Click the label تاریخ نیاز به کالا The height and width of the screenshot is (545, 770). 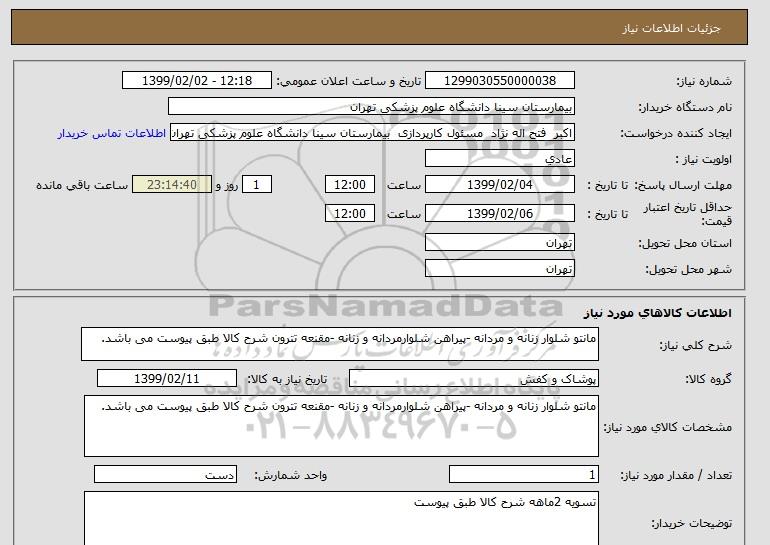click(x=287, y=379)
